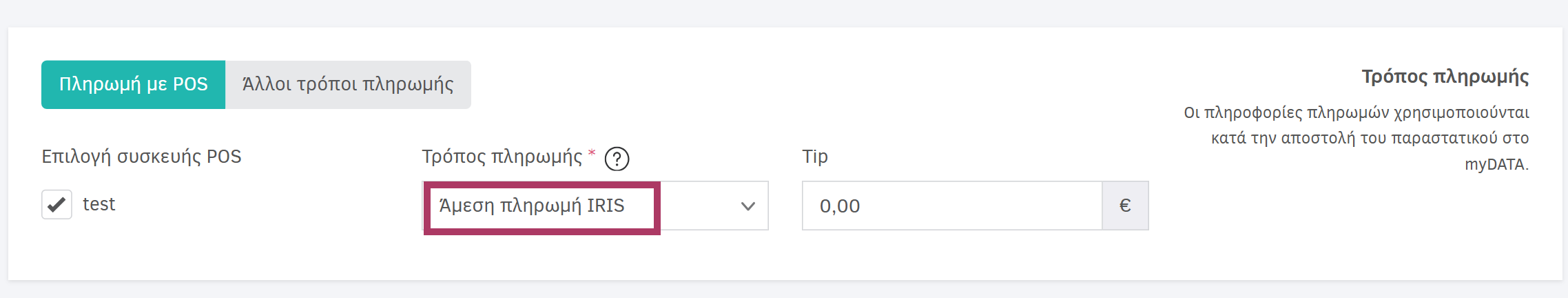Viewport: 1568px width, 298px height.
Task: Click the 0,00 value in Tip
Action: pyautogui.click(x=840, y=206)
